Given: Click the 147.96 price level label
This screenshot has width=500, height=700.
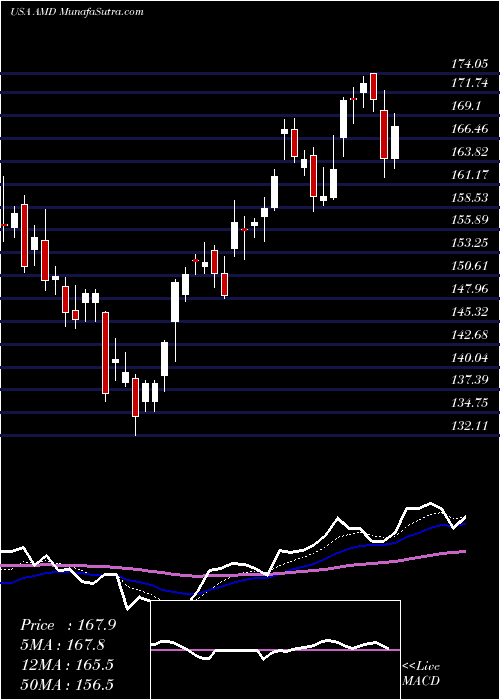Looking at the screenshot, I should pyautogui.click(x=470, y=289).
